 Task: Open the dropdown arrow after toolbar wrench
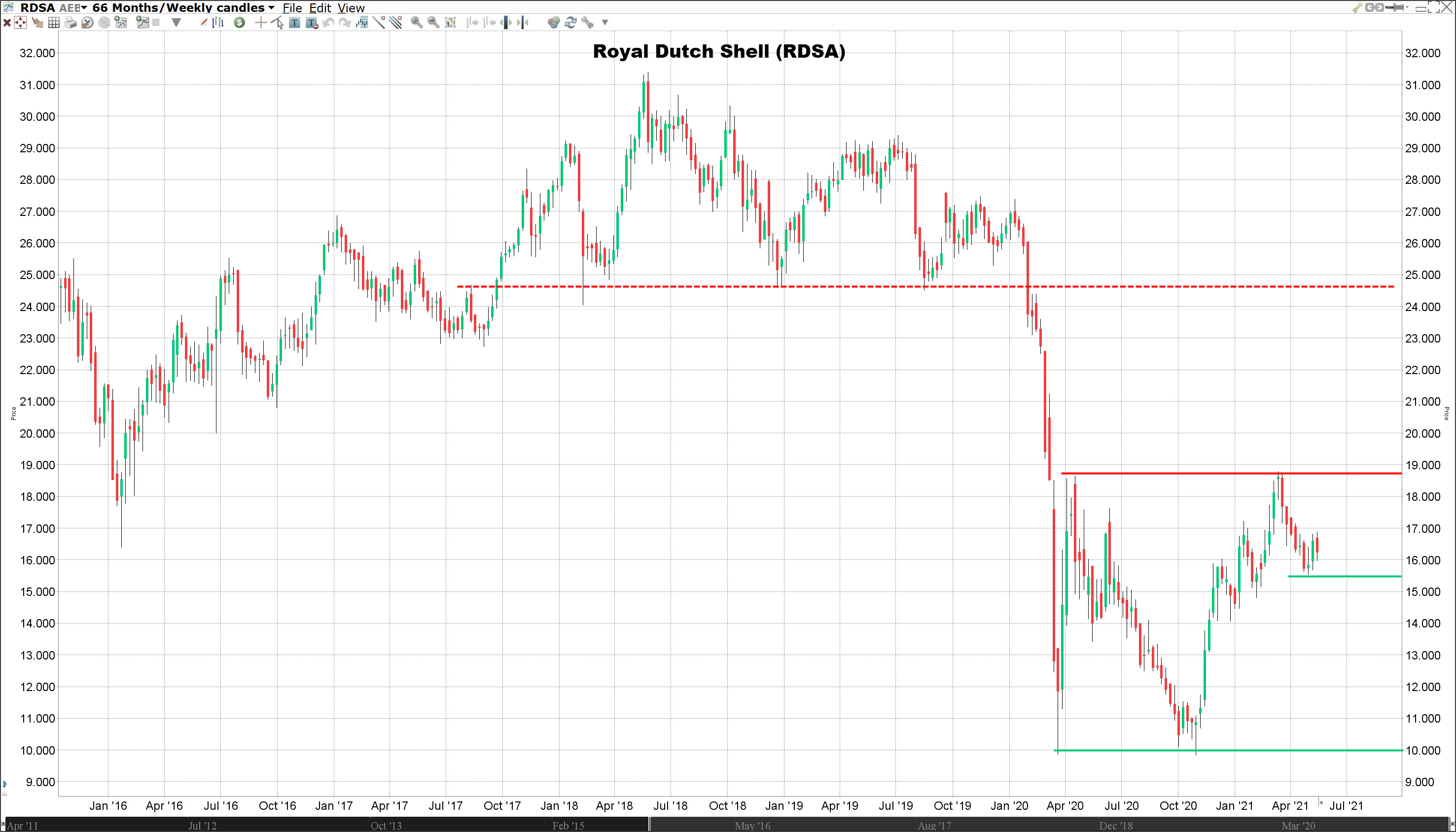(604, 23)
